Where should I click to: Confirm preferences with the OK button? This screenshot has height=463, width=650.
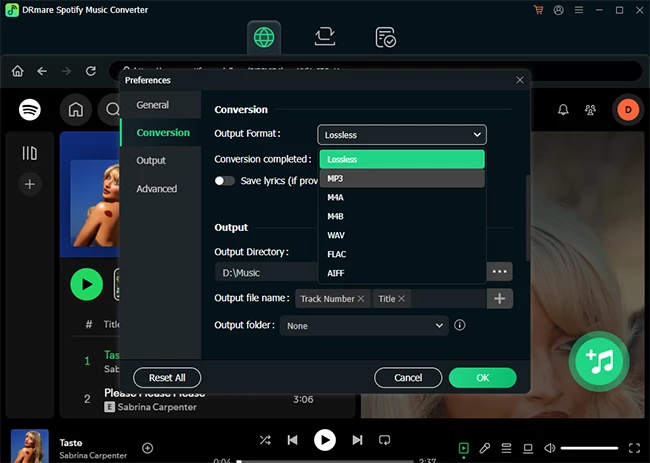482,378
